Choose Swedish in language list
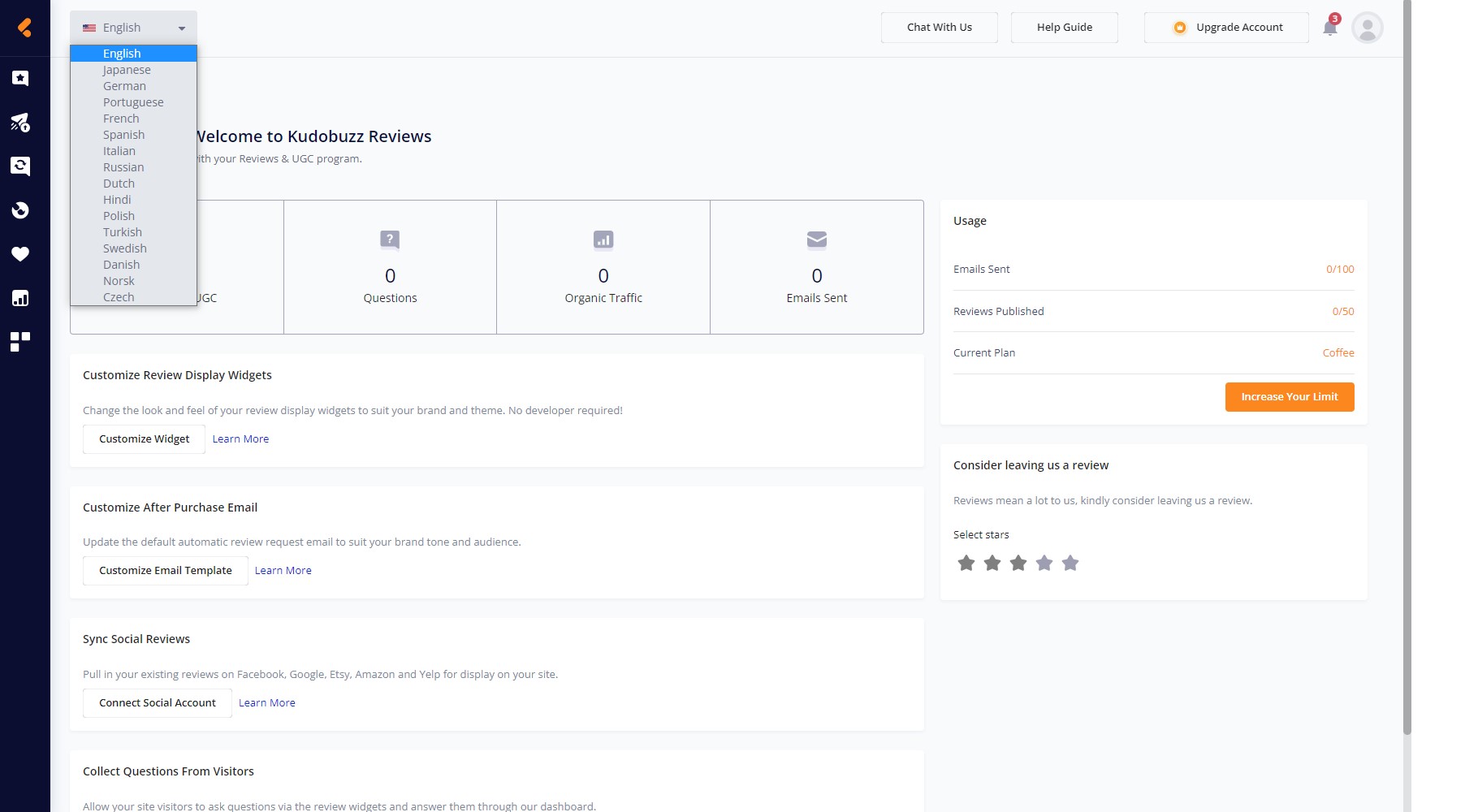The image size is (1478, 812). coord(133,248)
